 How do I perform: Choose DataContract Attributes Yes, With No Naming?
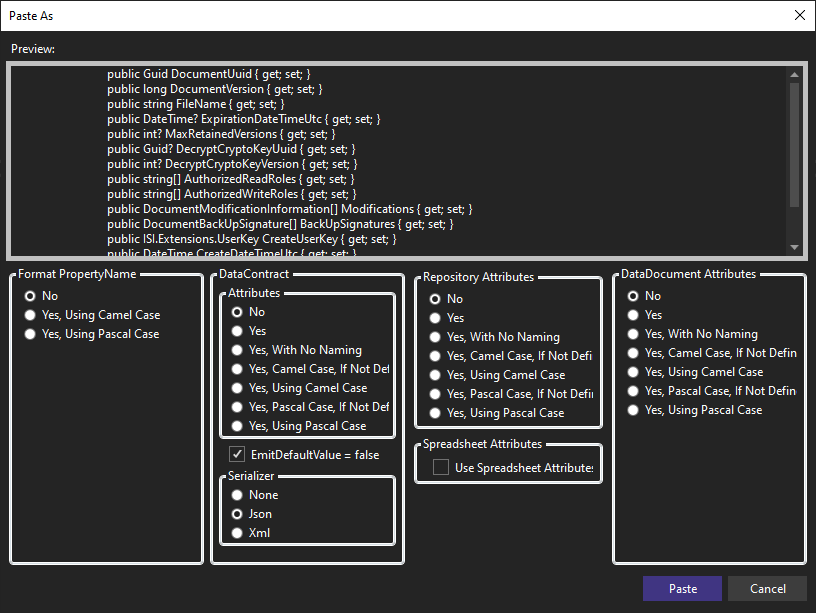[237, 350]
